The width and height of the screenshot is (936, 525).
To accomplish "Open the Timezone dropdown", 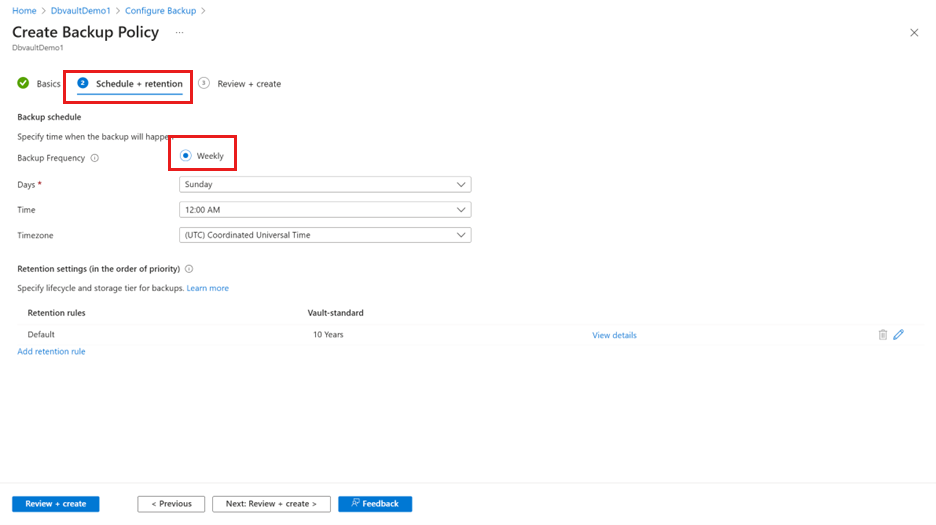I will tap(325, 235).
